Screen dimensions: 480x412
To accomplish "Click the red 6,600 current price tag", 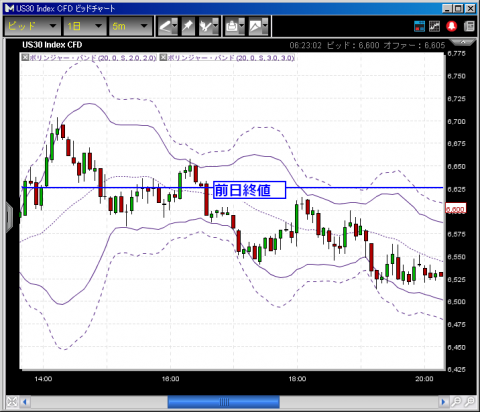I will pyautogui.click(x=456, y=209).
